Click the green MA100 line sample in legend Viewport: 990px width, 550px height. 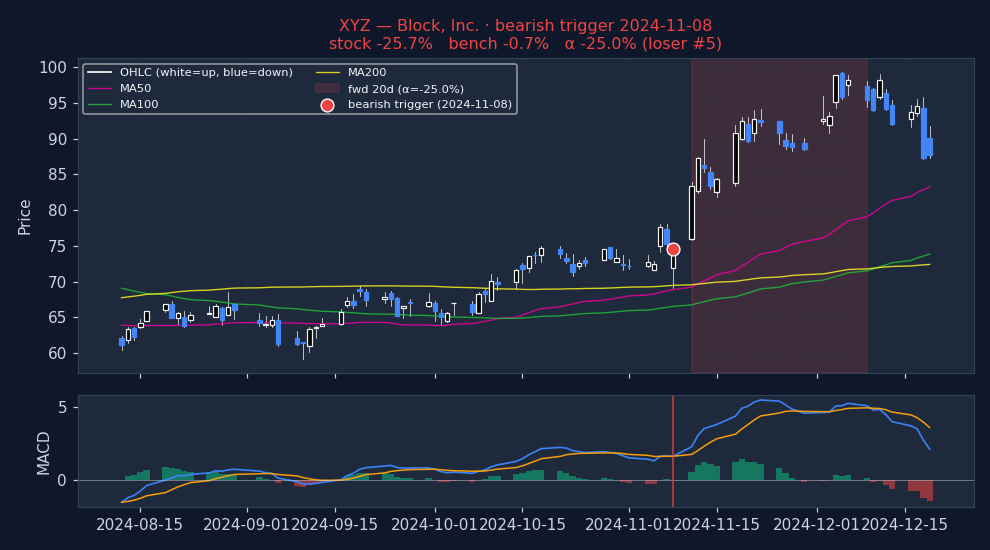[99, 104]
